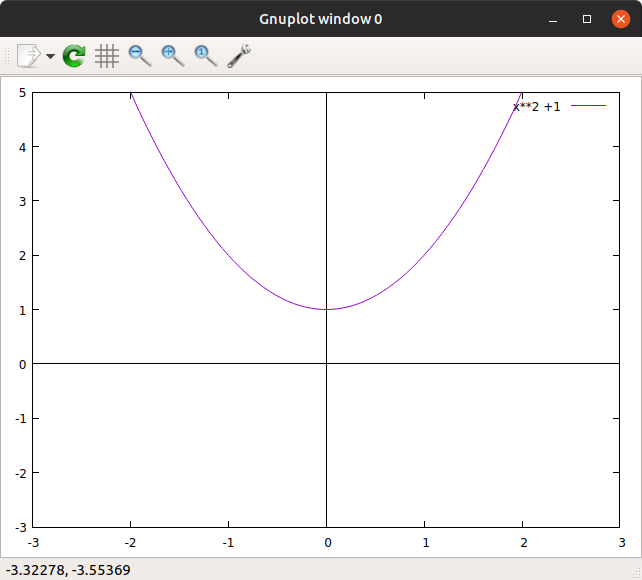Click the x-axis label 2

point(524,543)
